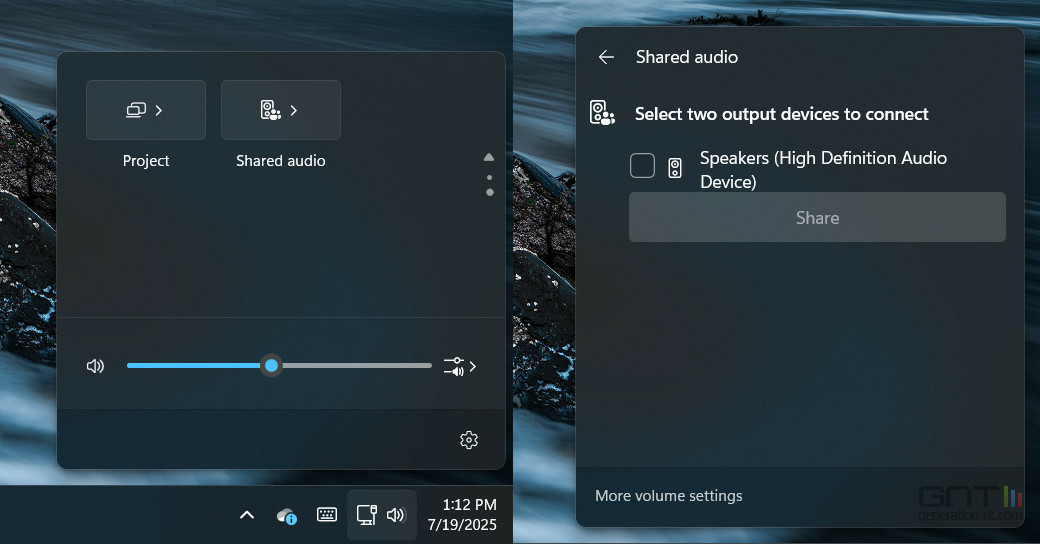Click the Shared audio header icon
The image size is (1040, 544).
coord(602,113)
